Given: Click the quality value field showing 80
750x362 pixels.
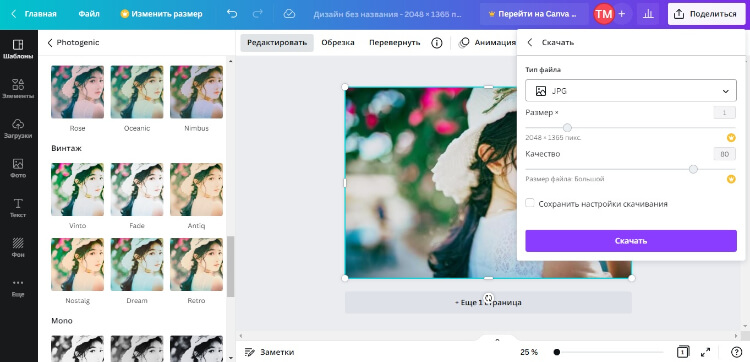Looking at the screenshot, I should [724, 154].
